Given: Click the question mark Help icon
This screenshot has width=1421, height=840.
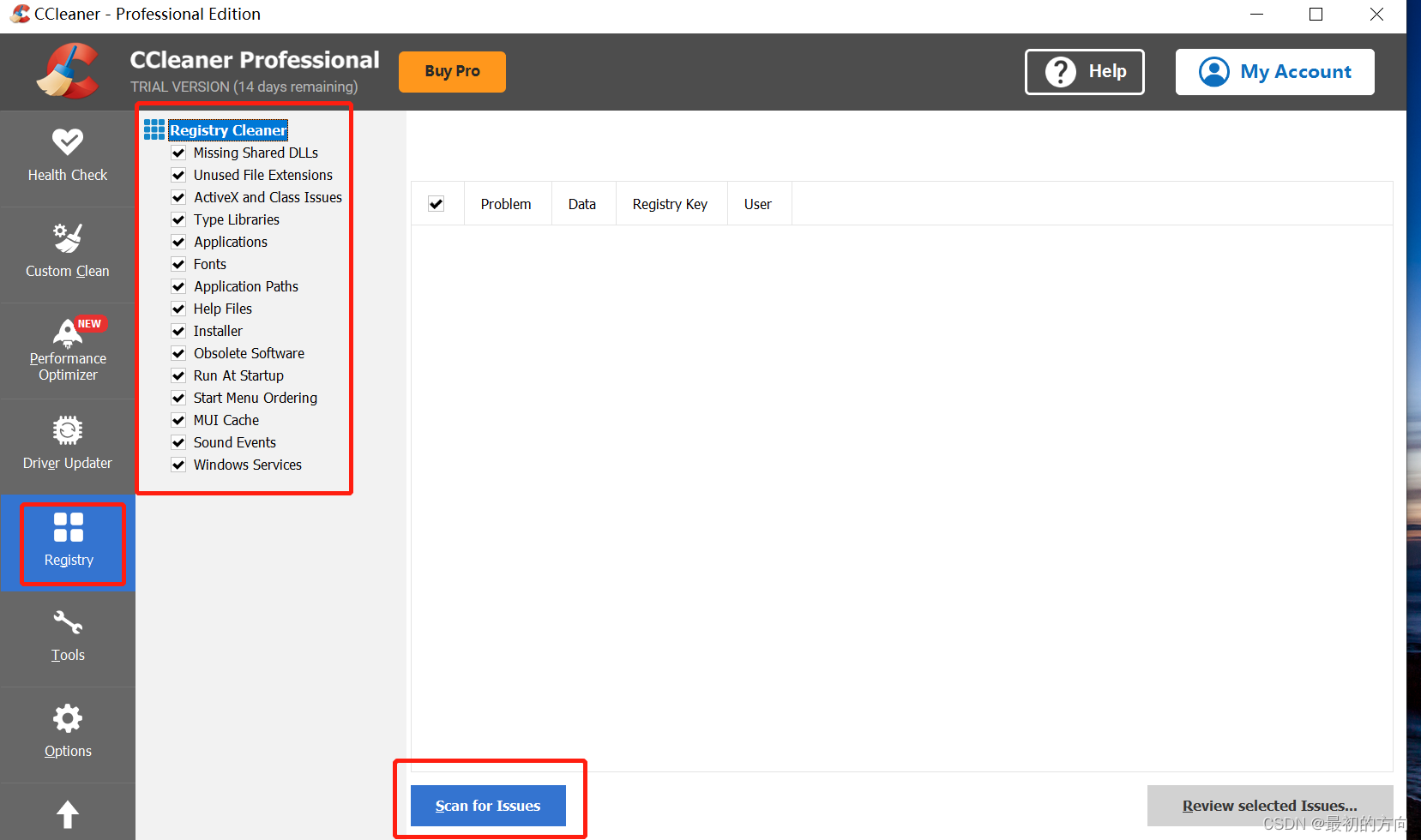Looking at the screenshot, I should pyautogui.click(x=1061, y=72).
